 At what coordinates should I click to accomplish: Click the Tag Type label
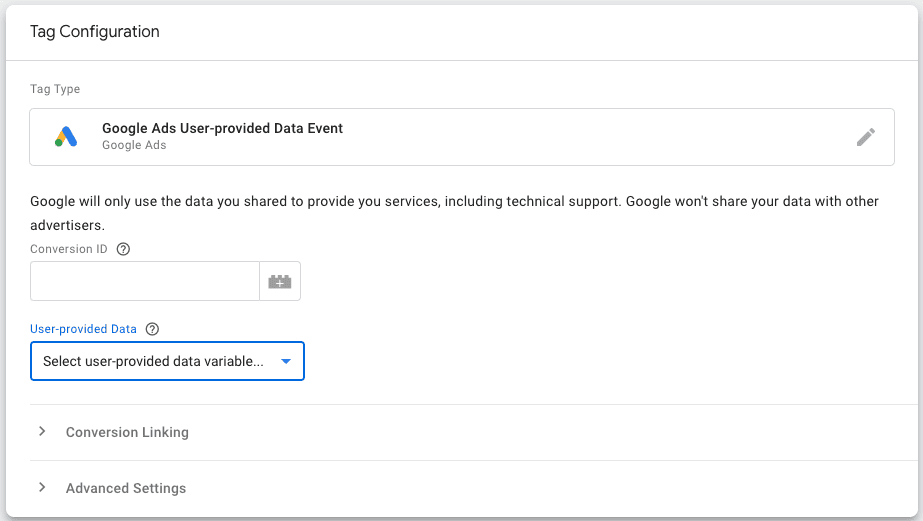pos(55,89)
